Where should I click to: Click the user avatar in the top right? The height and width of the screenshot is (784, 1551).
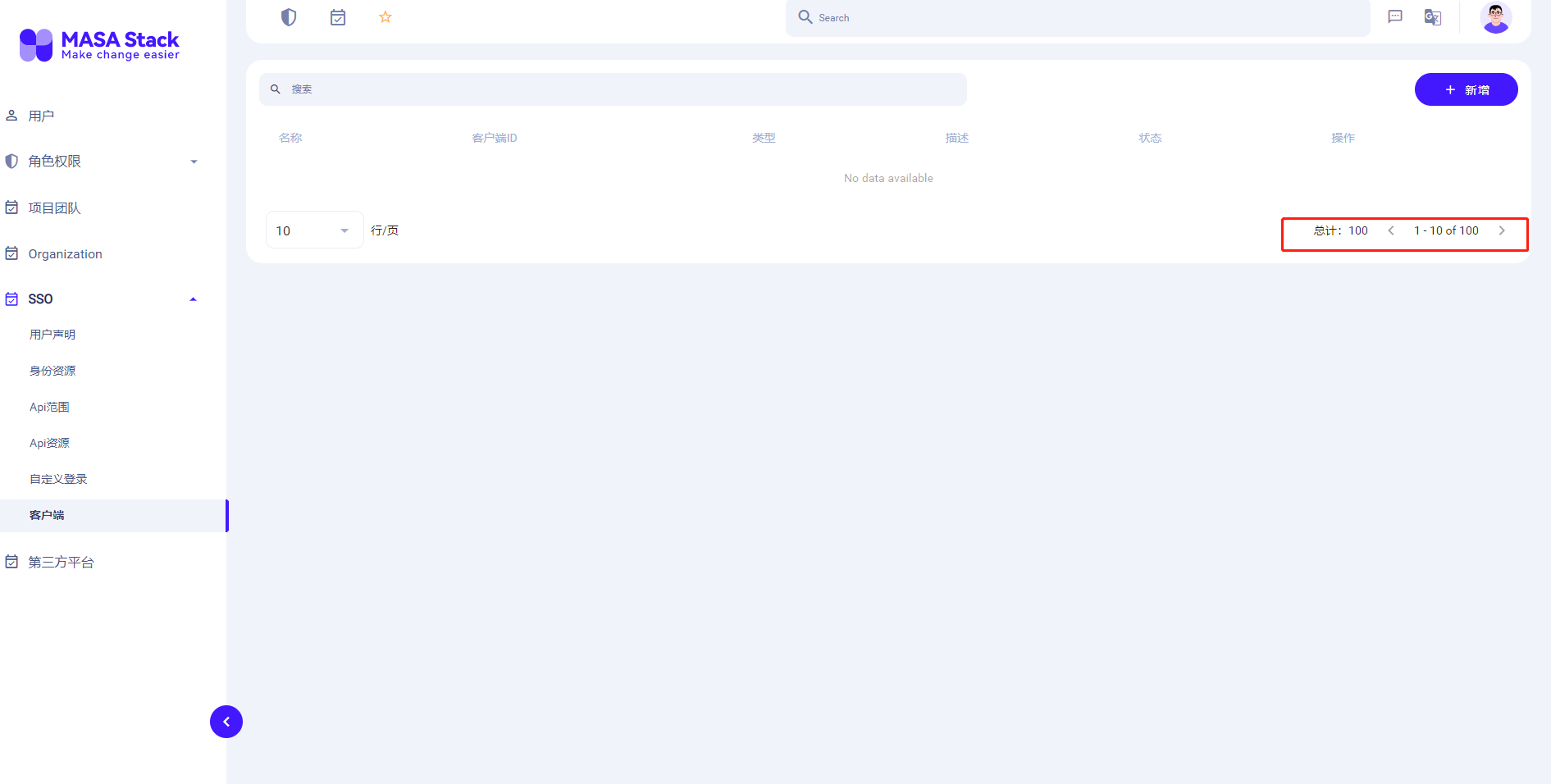tap(1495, 17)
